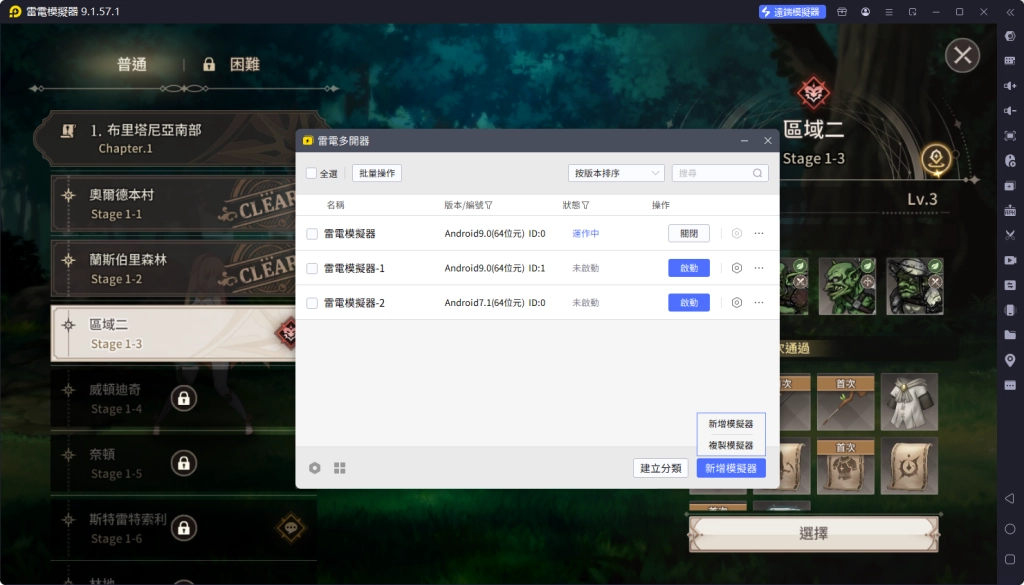Image resolution: width=1024 pixels, height=585 pixels.
Task: Open the 狀態 column filter
Action: coord(585,205)
